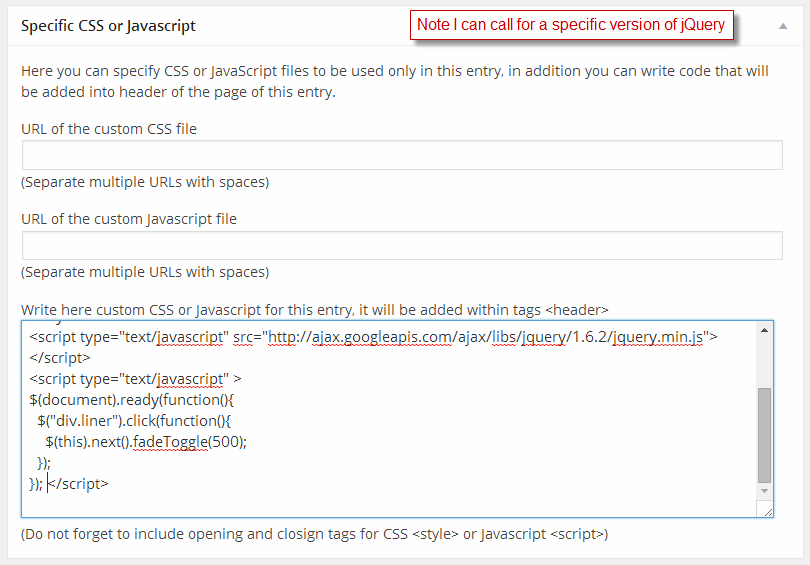Click the code textarea's scroll down arrow
This screenshot has height=565, width=810.
(765, 491)
